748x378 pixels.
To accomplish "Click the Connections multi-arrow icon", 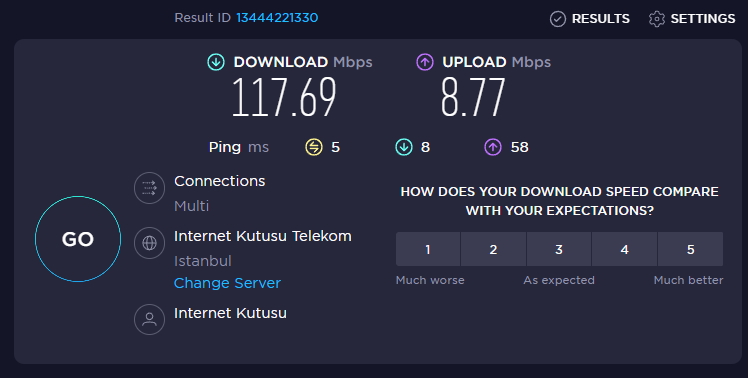I will click(149, 188).
